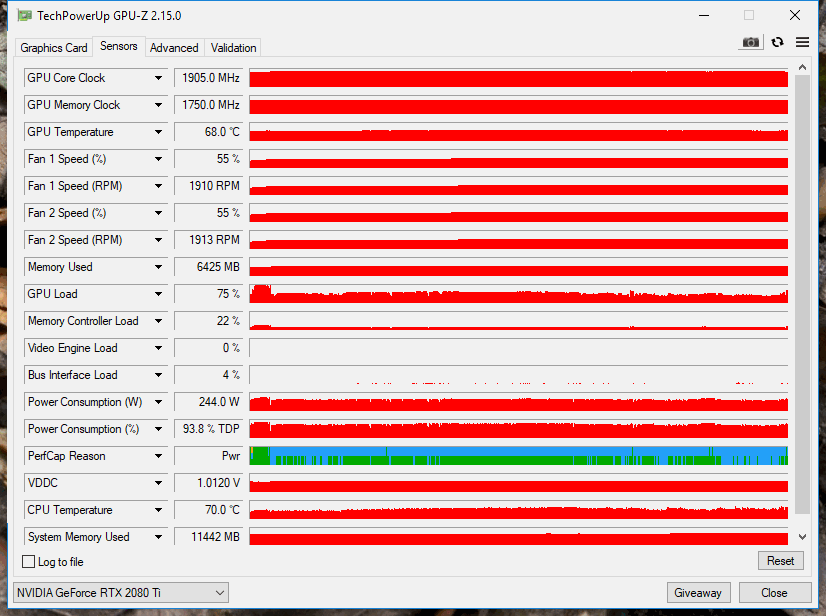
Task: Enable the Log to file checkbox
Action: click(x=28, y=562)
